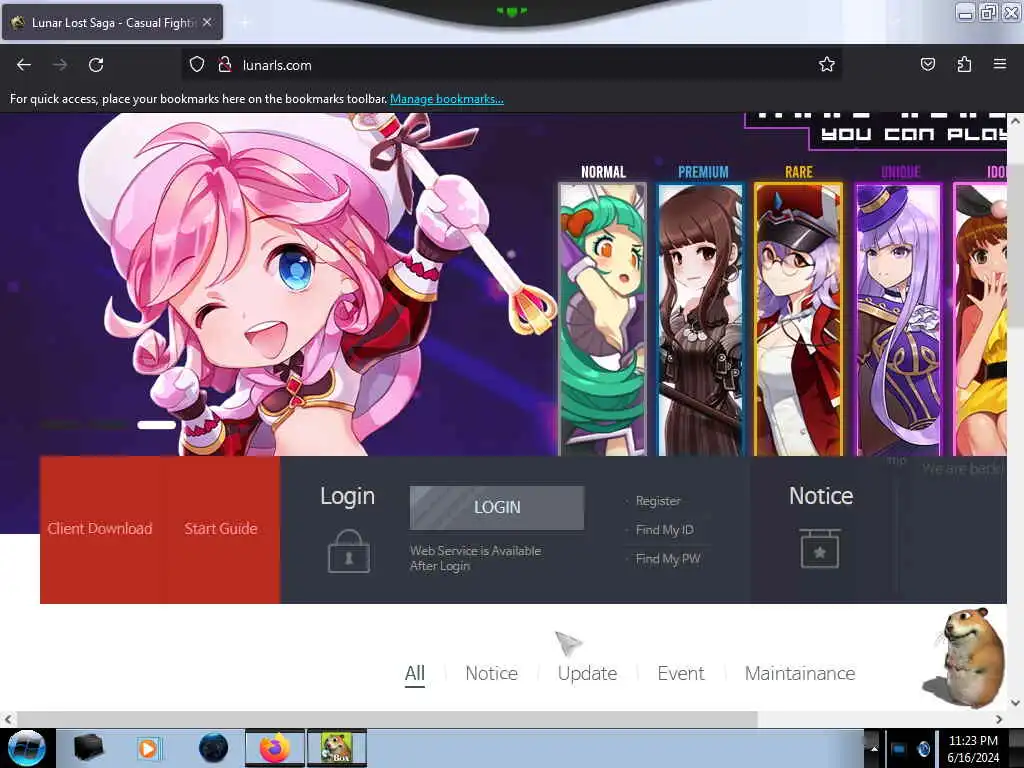Open a new tab with plus
Screen dimensions: 1024x768
click(x=244, y=23)
